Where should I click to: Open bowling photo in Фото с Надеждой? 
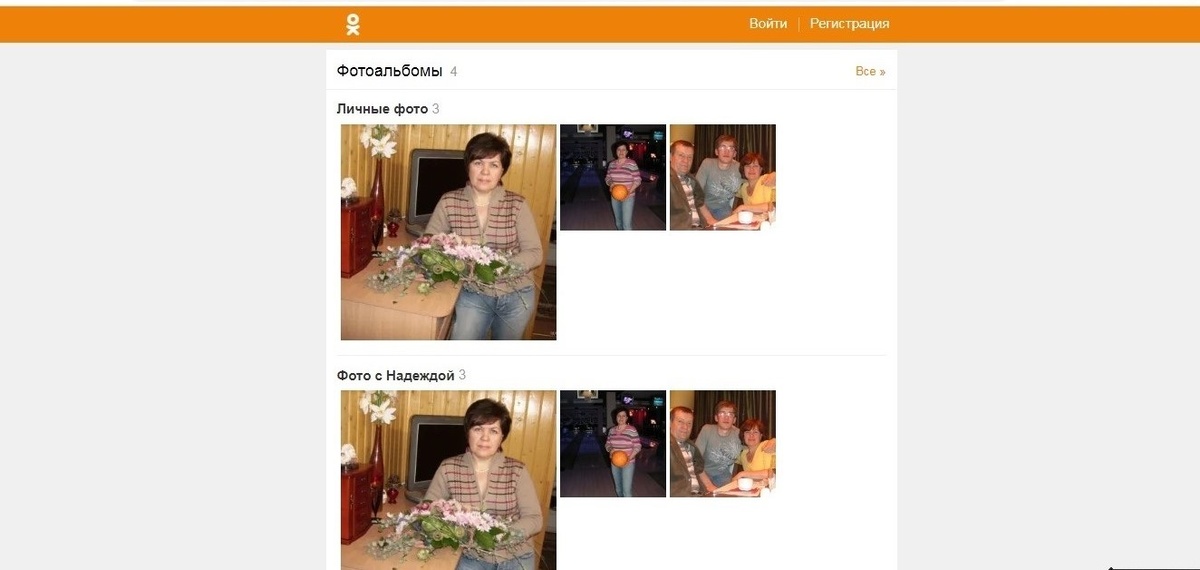click(613, 443)
